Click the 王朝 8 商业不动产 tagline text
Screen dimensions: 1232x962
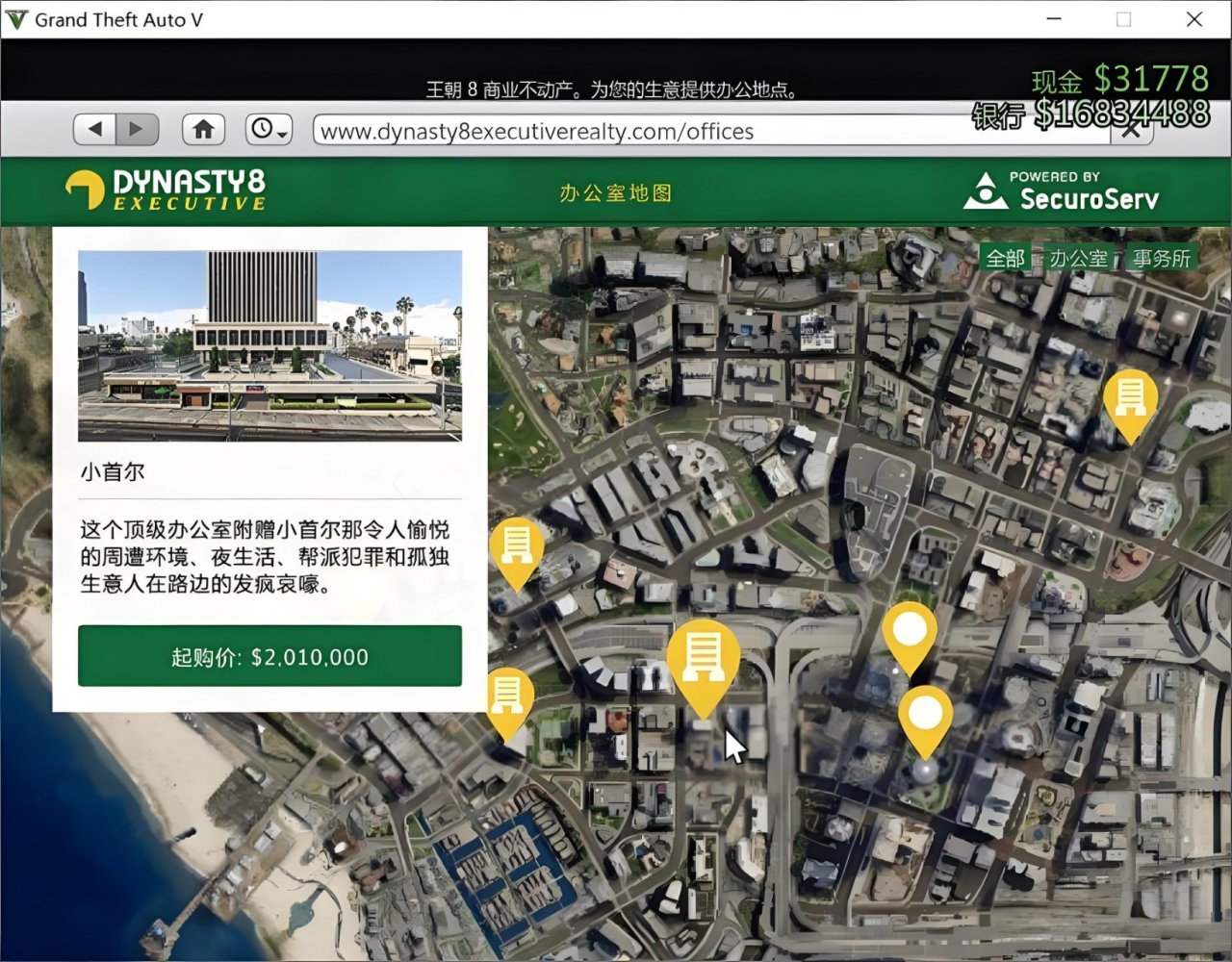612,89
